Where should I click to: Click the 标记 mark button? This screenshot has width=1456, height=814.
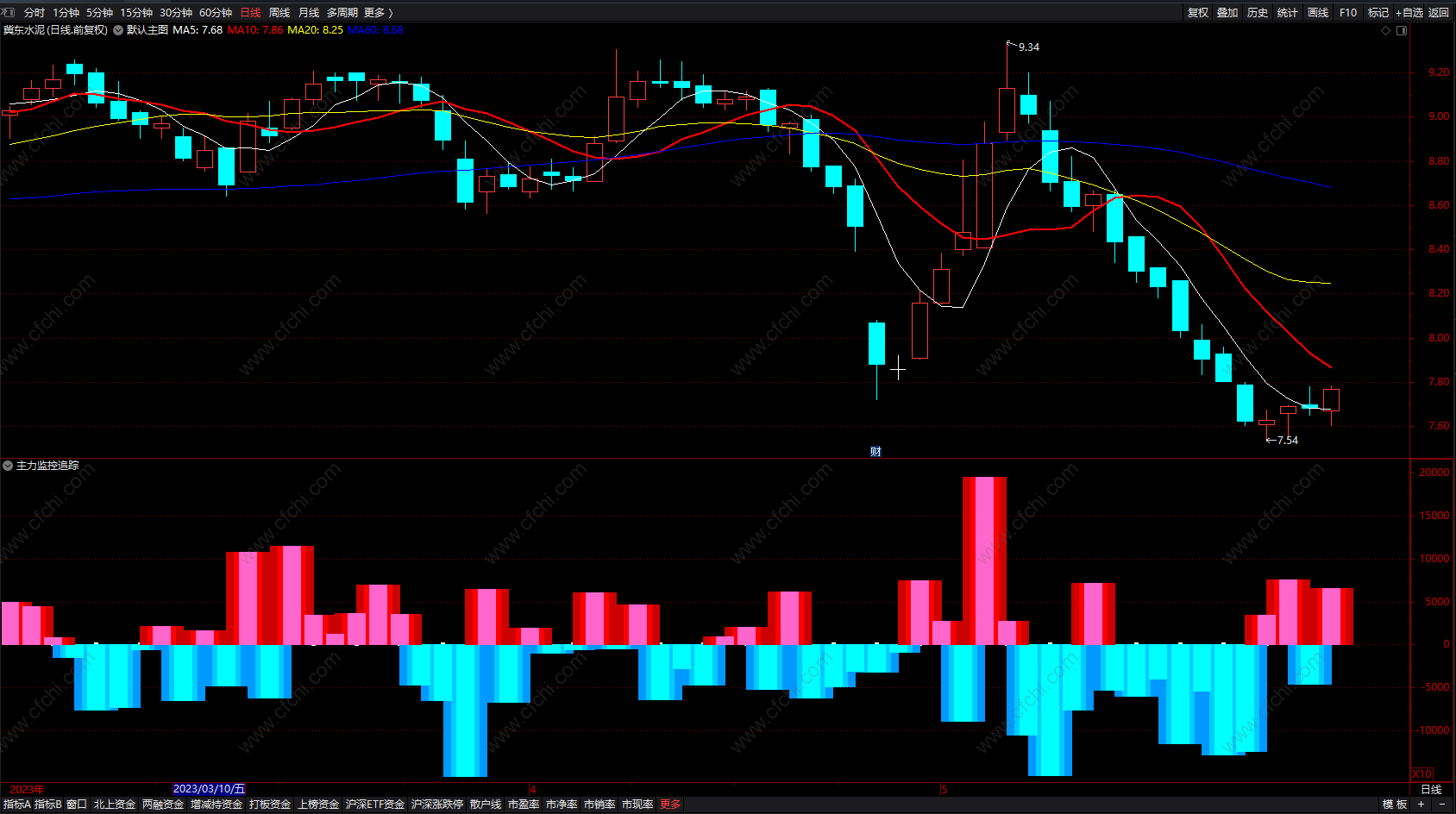pyautogui.click(x=1378, y=13)
